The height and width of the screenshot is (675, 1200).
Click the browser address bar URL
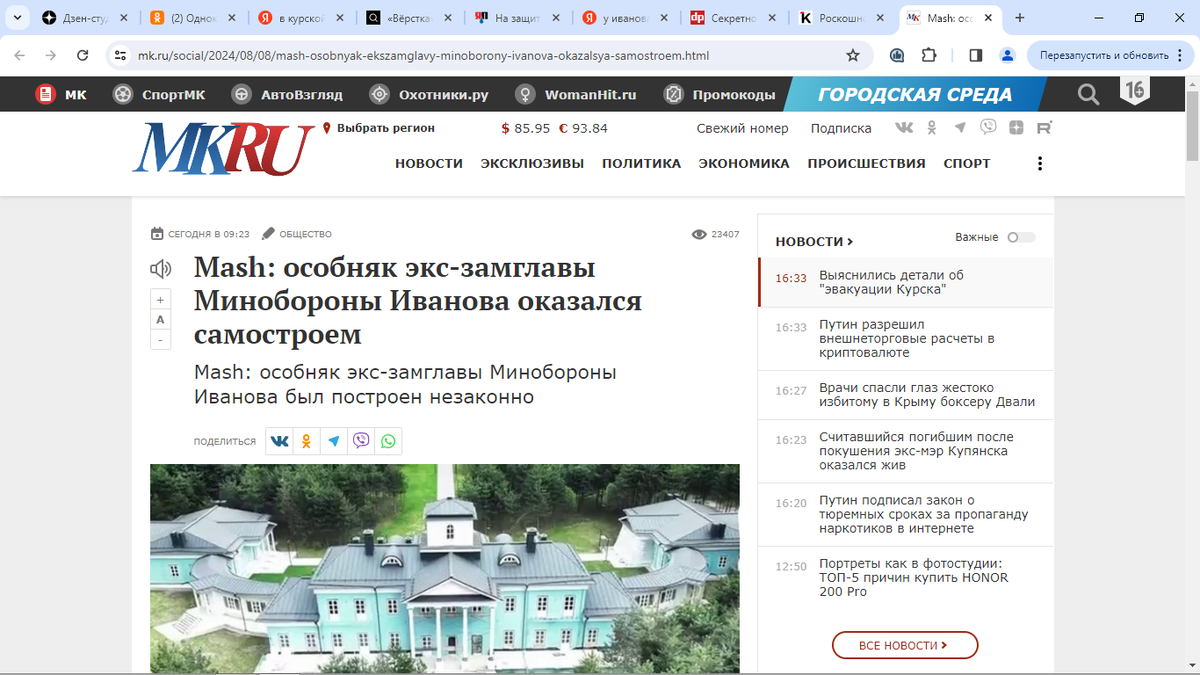click(x=423, y=56)
